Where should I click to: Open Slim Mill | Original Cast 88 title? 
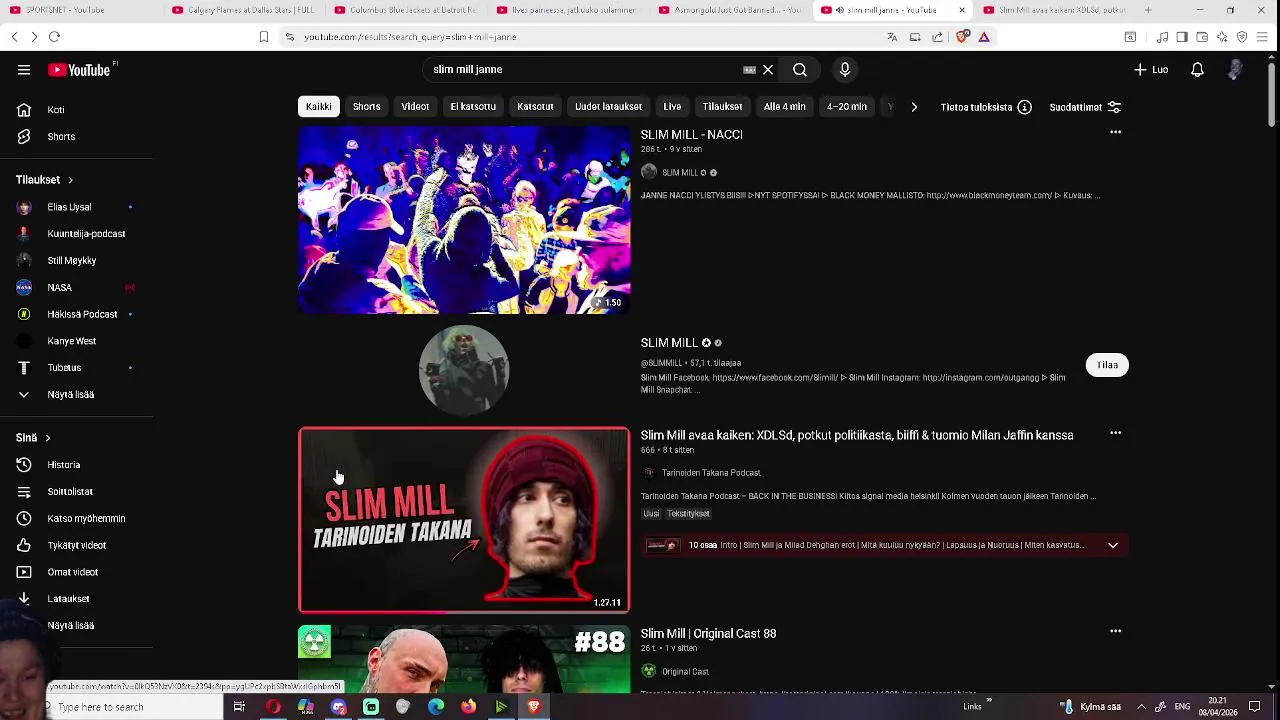(x=708, y=634)
